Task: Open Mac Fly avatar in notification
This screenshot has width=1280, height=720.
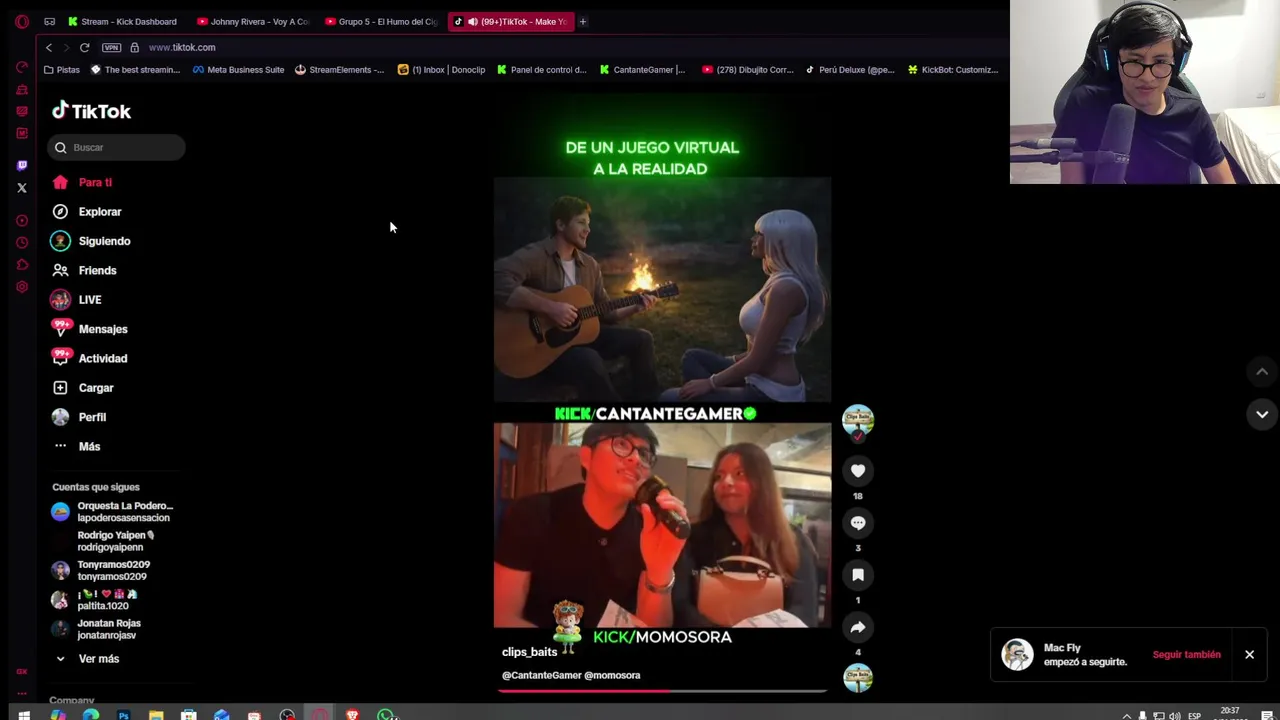Action: pyautogui.click(x=1017, y=654)
